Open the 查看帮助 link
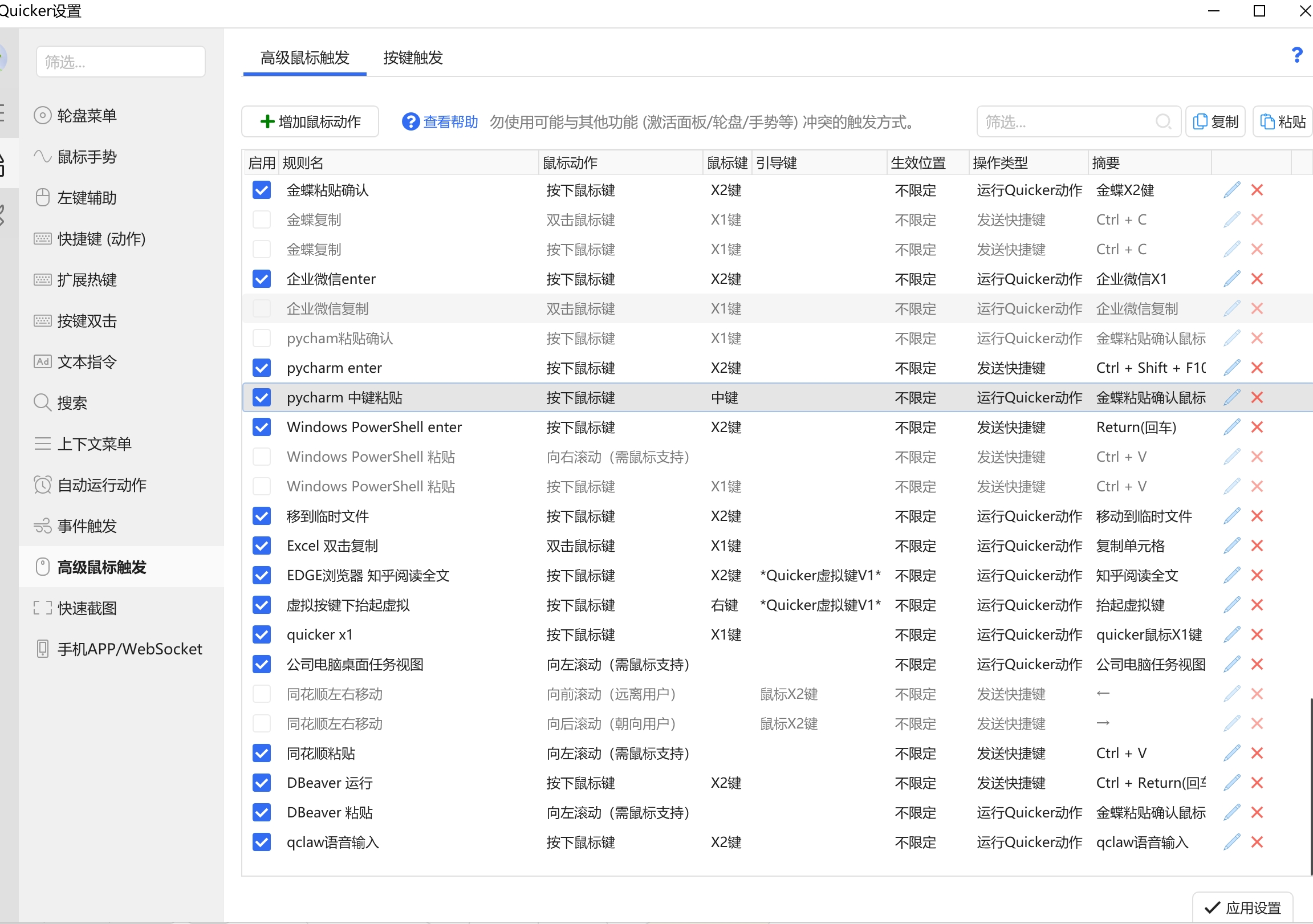The height and width of the screenshot is (924, 1313). click(449, 122)
